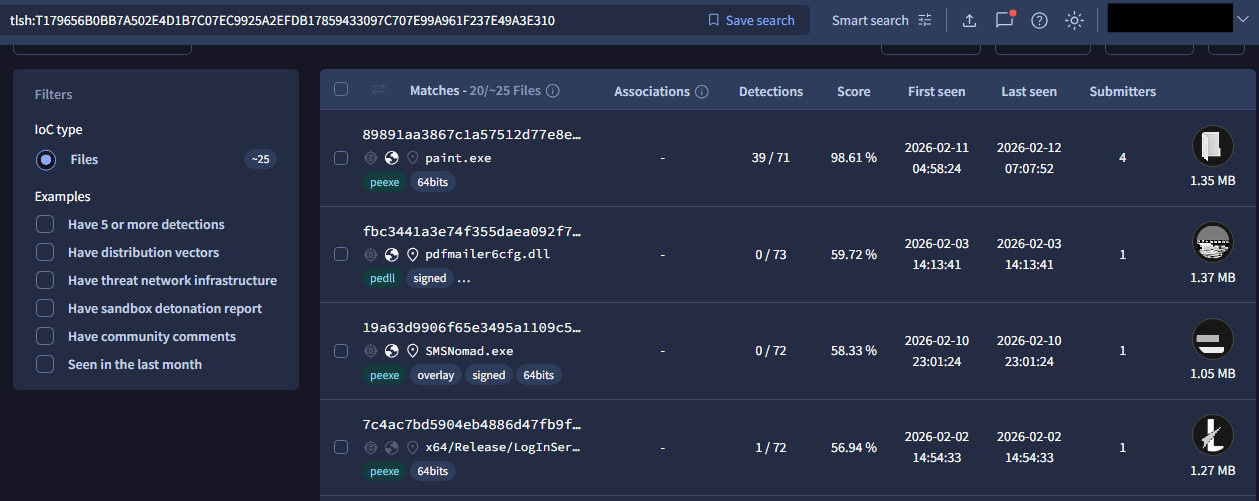The image size is (1259, 501).
Task: Enable Have 5 or more detections filter
Action: [x=45, y=225]
